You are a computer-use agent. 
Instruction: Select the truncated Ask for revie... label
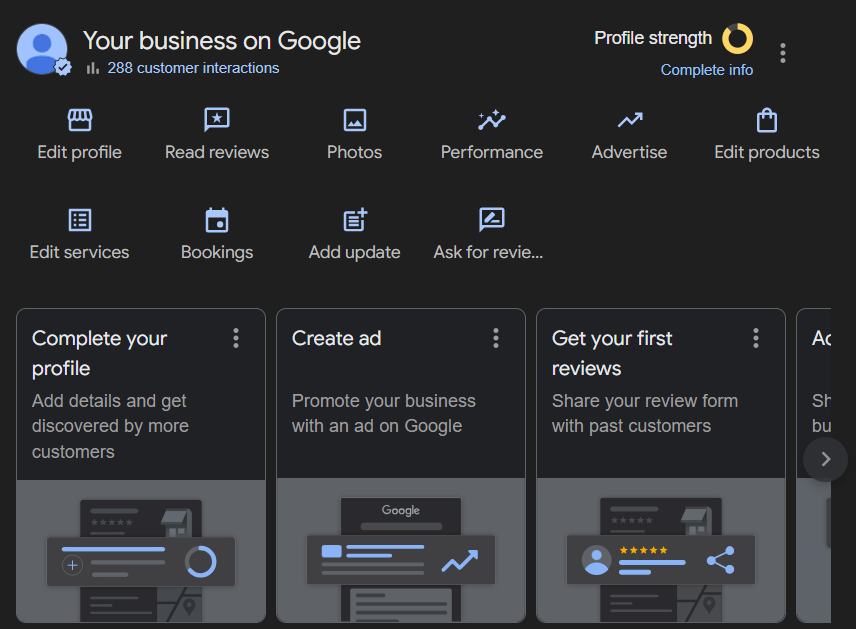click(x=488, y=253)
